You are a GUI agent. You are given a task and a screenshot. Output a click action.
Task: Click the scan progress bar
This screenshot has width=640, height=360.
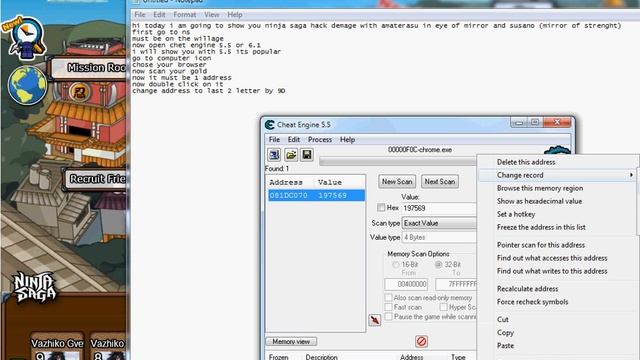point(398,162)
